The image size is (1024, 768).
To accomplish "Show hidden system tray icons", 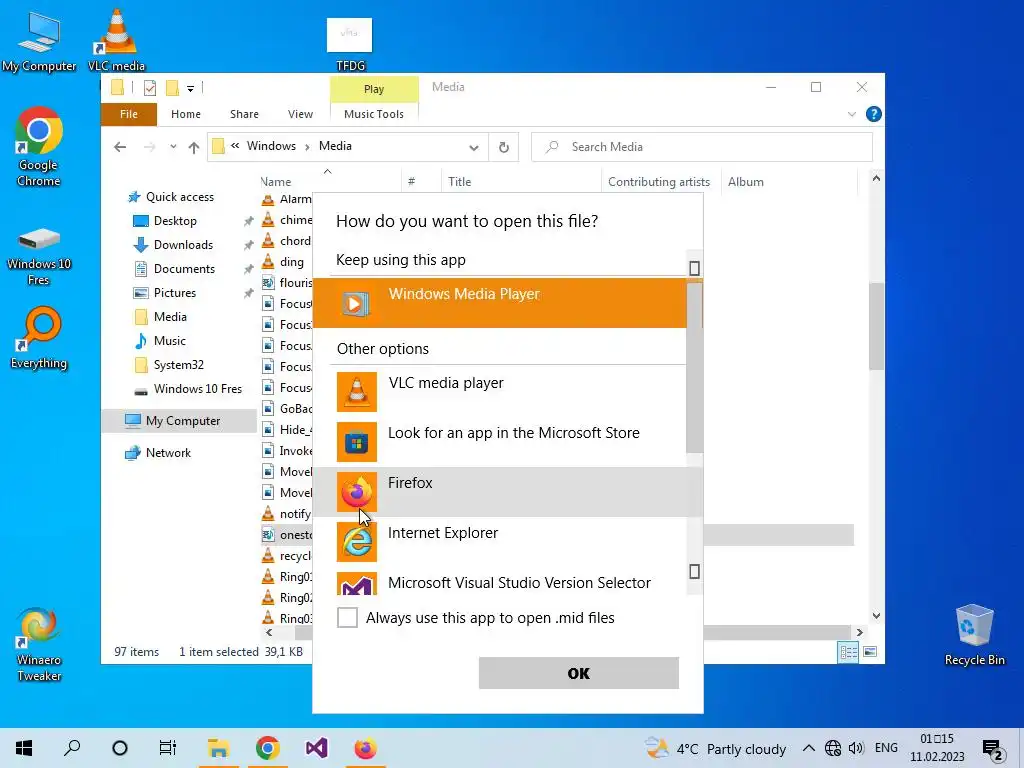I will [x=808, y=748].
